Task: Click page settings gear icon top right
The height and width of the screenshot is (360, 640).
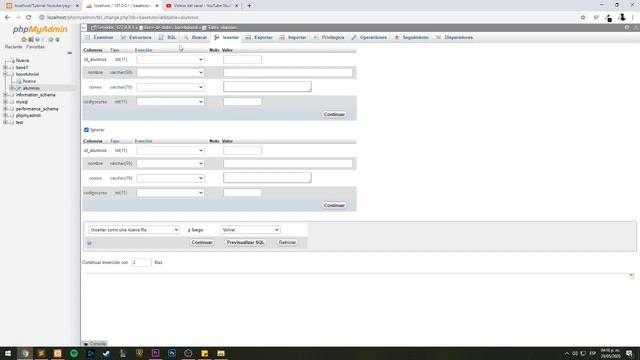Action: [x=627, y=28]
